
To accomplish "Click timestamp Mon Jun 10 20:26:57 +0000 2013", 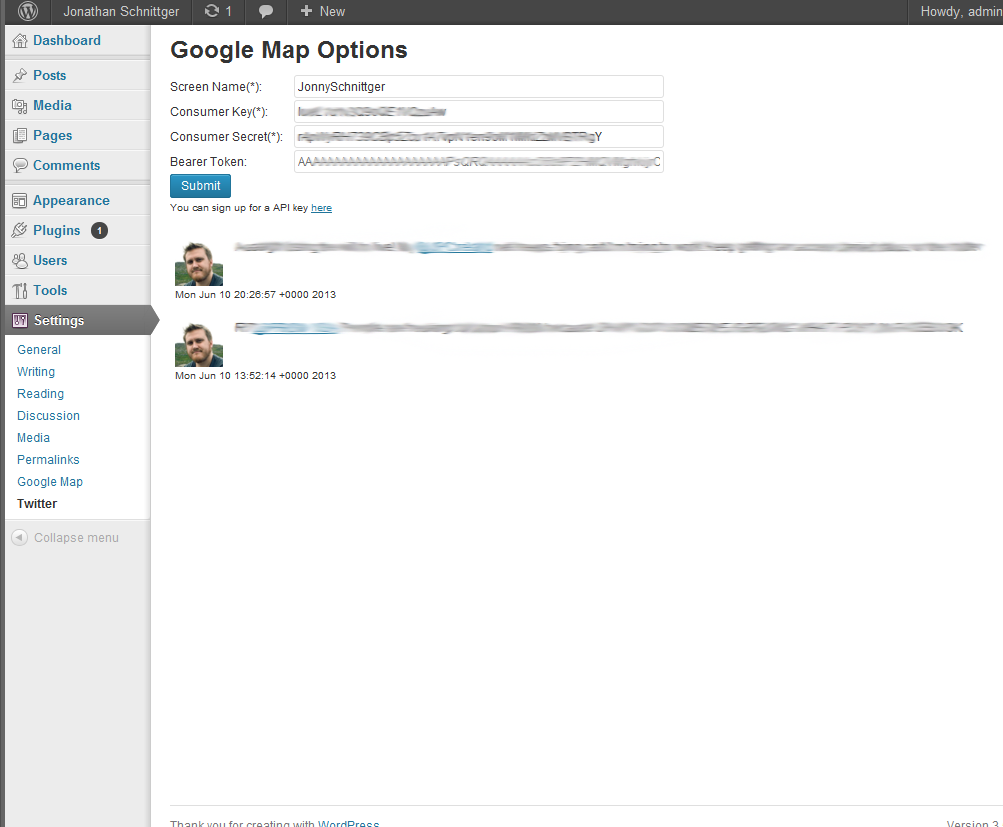I will coord(255,295).
